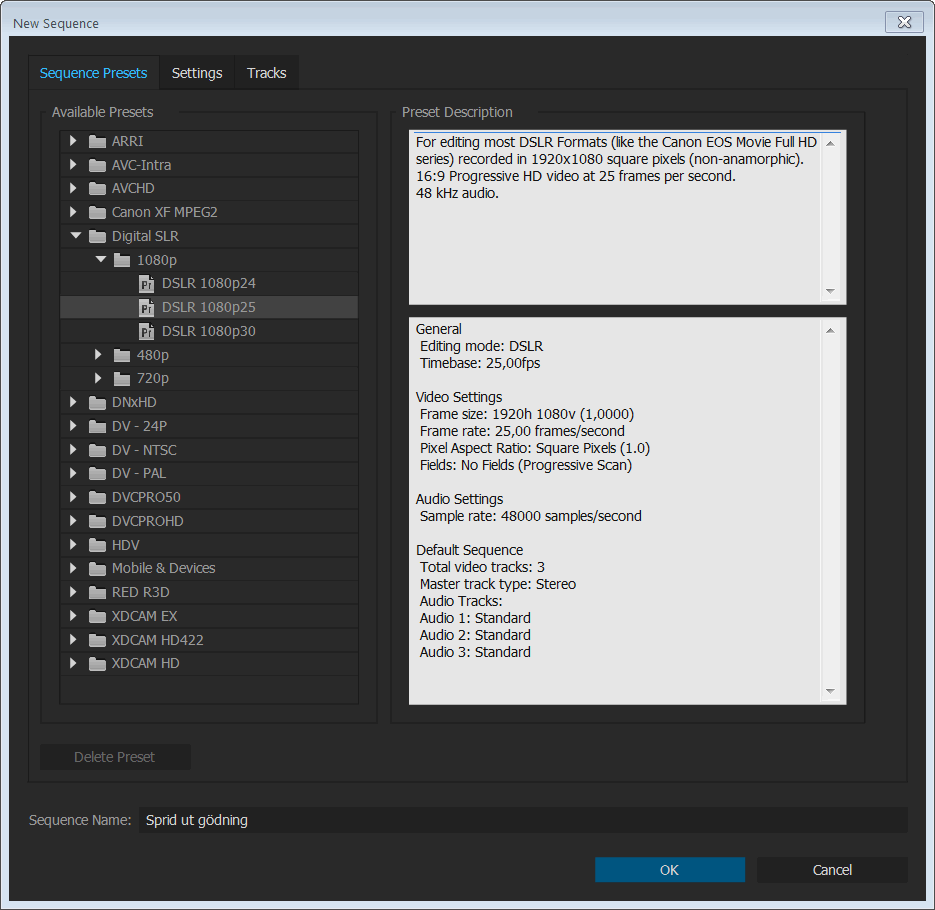
Task: Click the DNxHD folder icon
Action: (x=97, y=402)
